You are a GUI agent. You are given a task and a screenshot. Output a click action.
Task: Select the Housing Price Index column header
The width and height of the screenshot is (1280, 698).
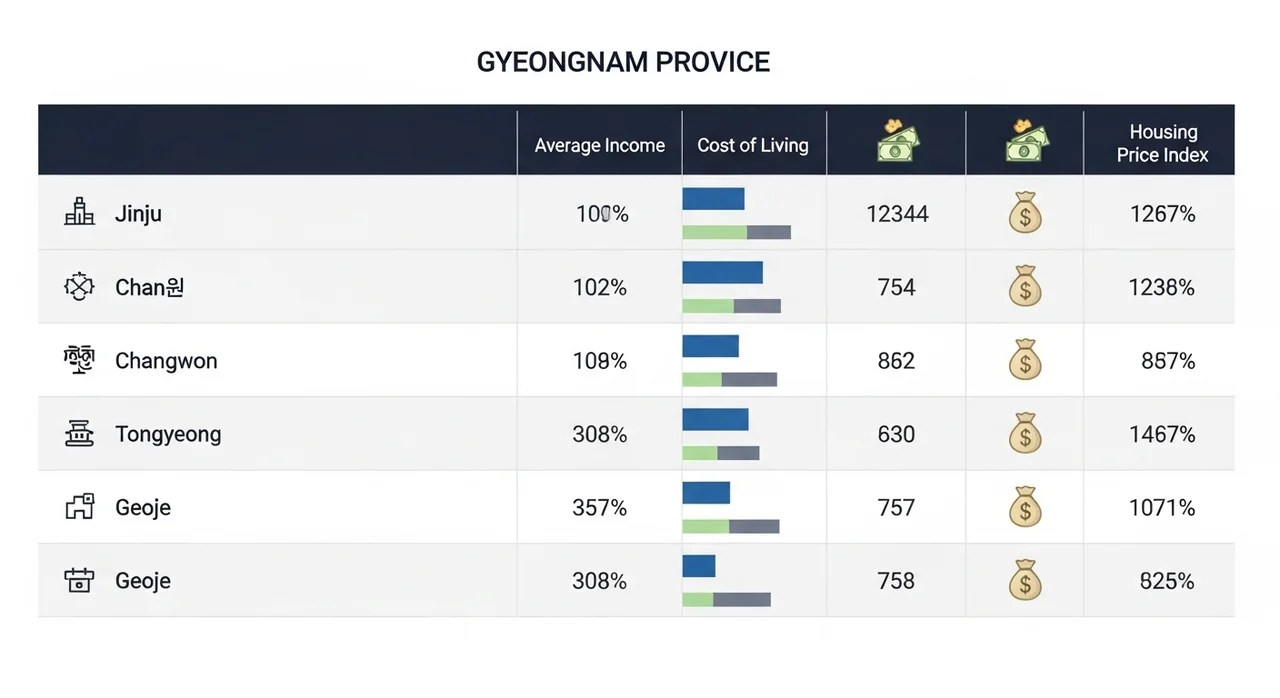1162,144
